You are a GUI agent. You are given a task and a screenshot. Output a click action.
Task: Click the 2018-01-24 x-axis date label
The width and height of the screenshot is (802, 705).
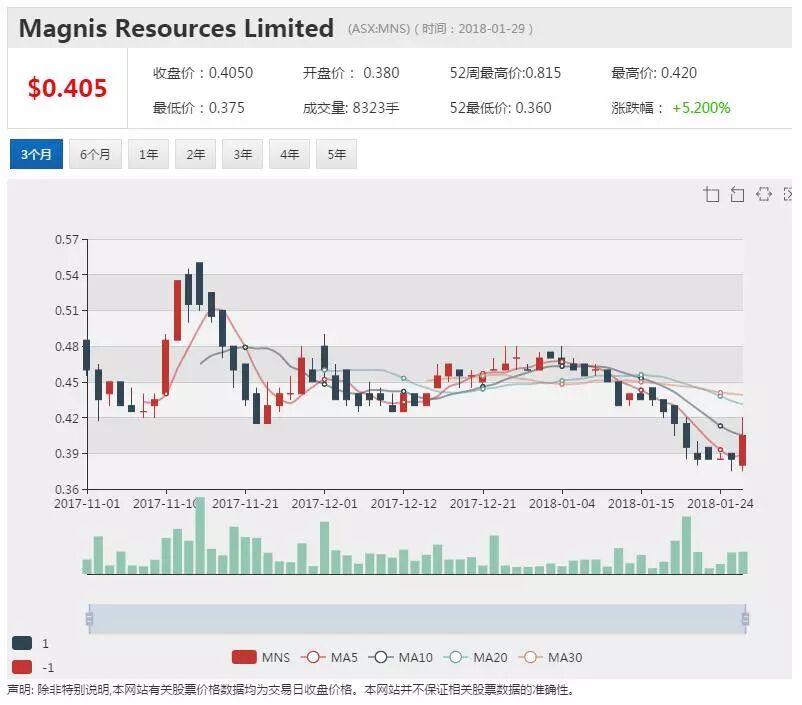click(720, 503)
